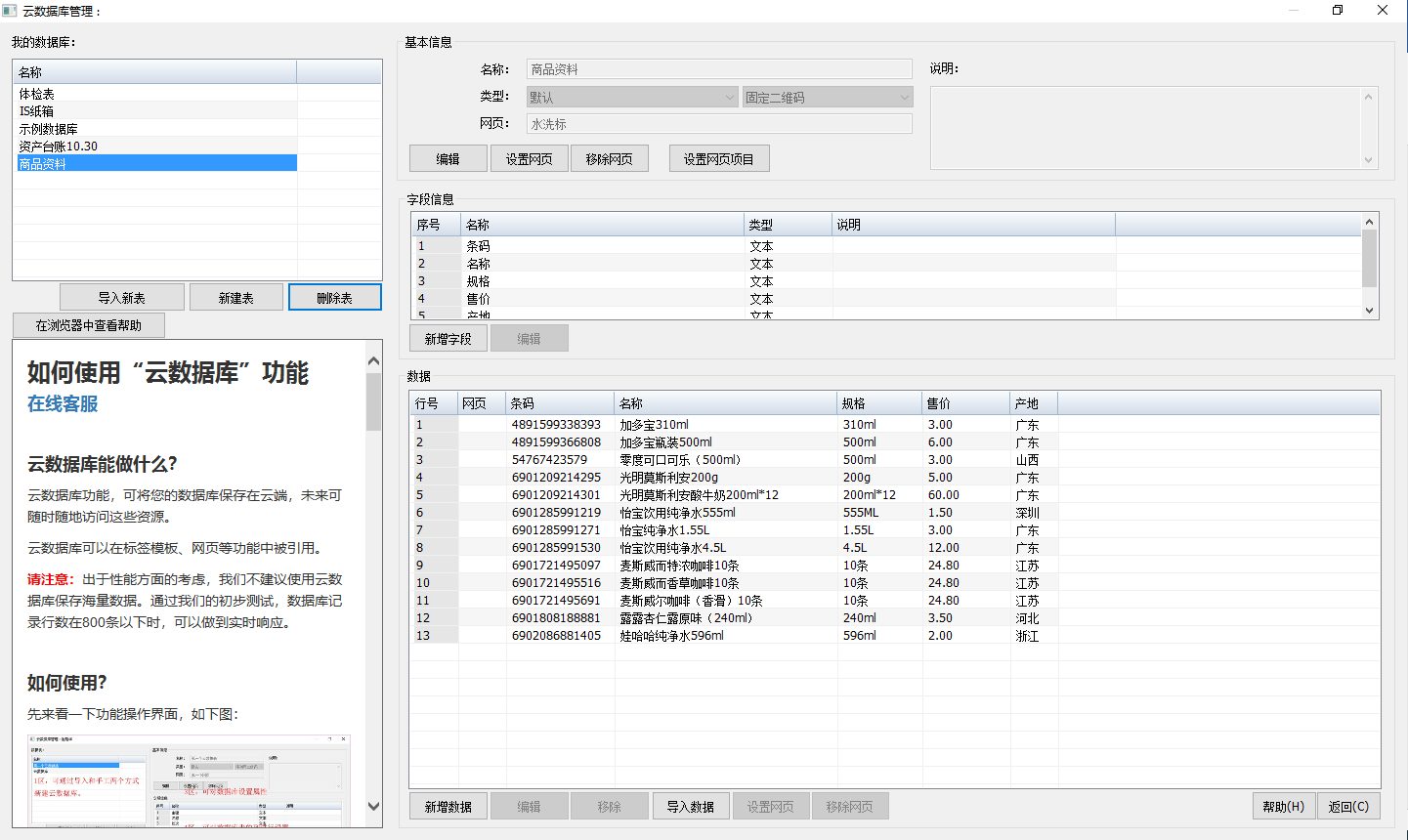Click help screenshot thumbnail image

[x=189, y=781]
